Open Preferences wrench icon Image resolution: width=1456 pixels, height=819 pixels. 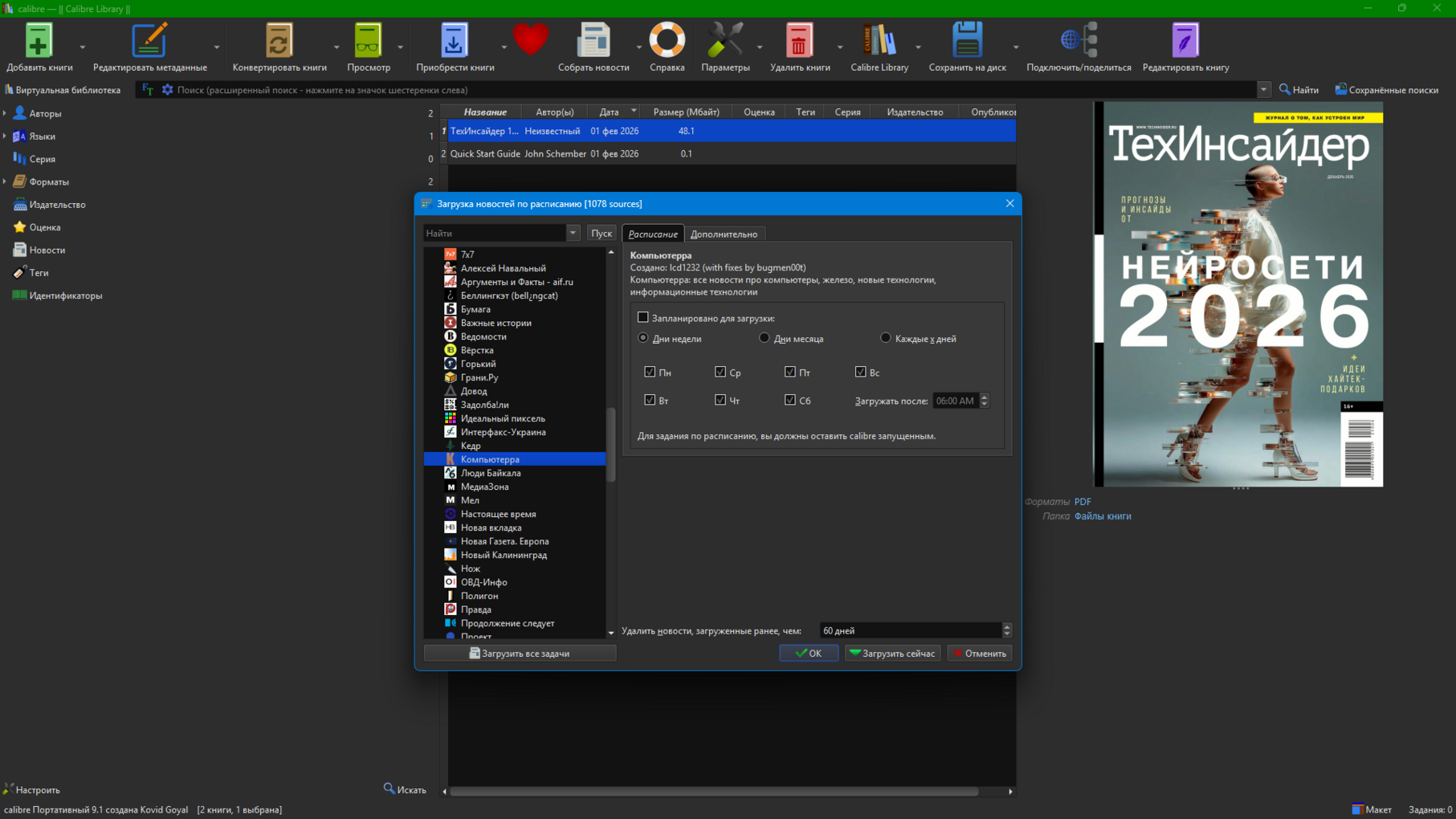[724, 42]
